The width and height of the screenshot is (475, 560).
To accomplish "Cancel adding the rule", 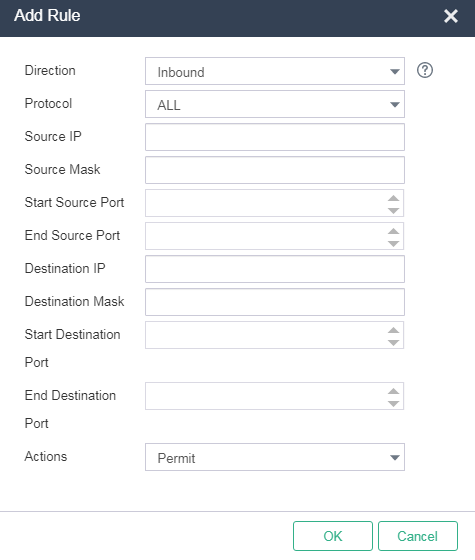I will [418, 536].
